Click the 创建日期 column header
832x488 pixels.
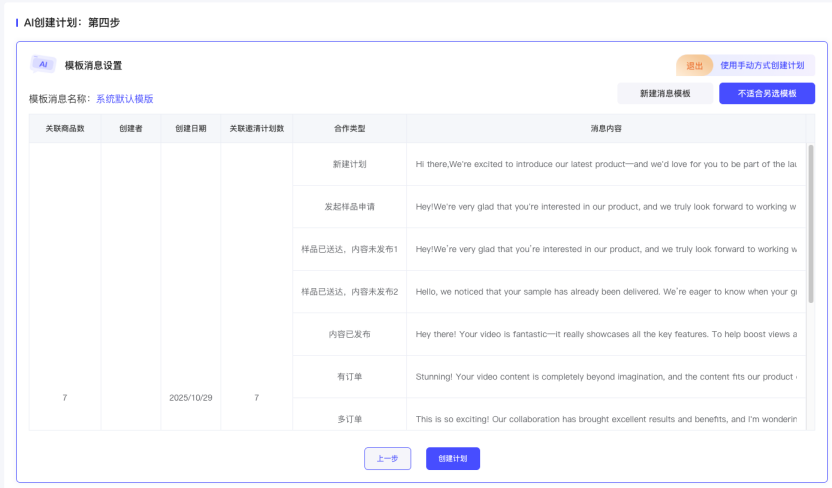tap(190, 128)
